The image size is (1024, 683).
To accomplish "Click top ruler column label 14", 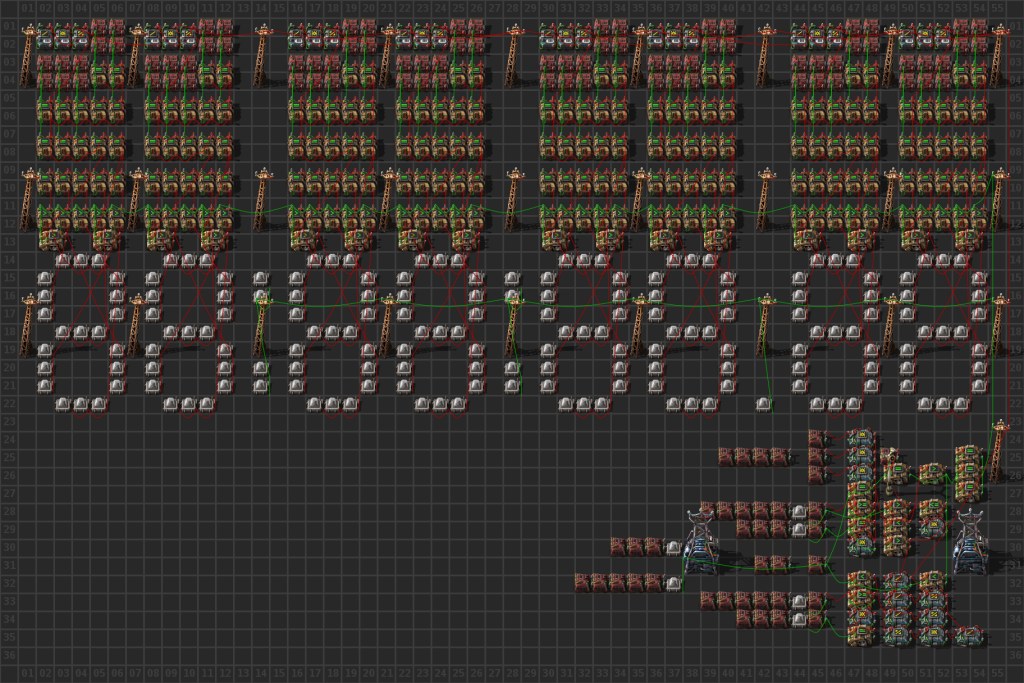I will point(261,8).
